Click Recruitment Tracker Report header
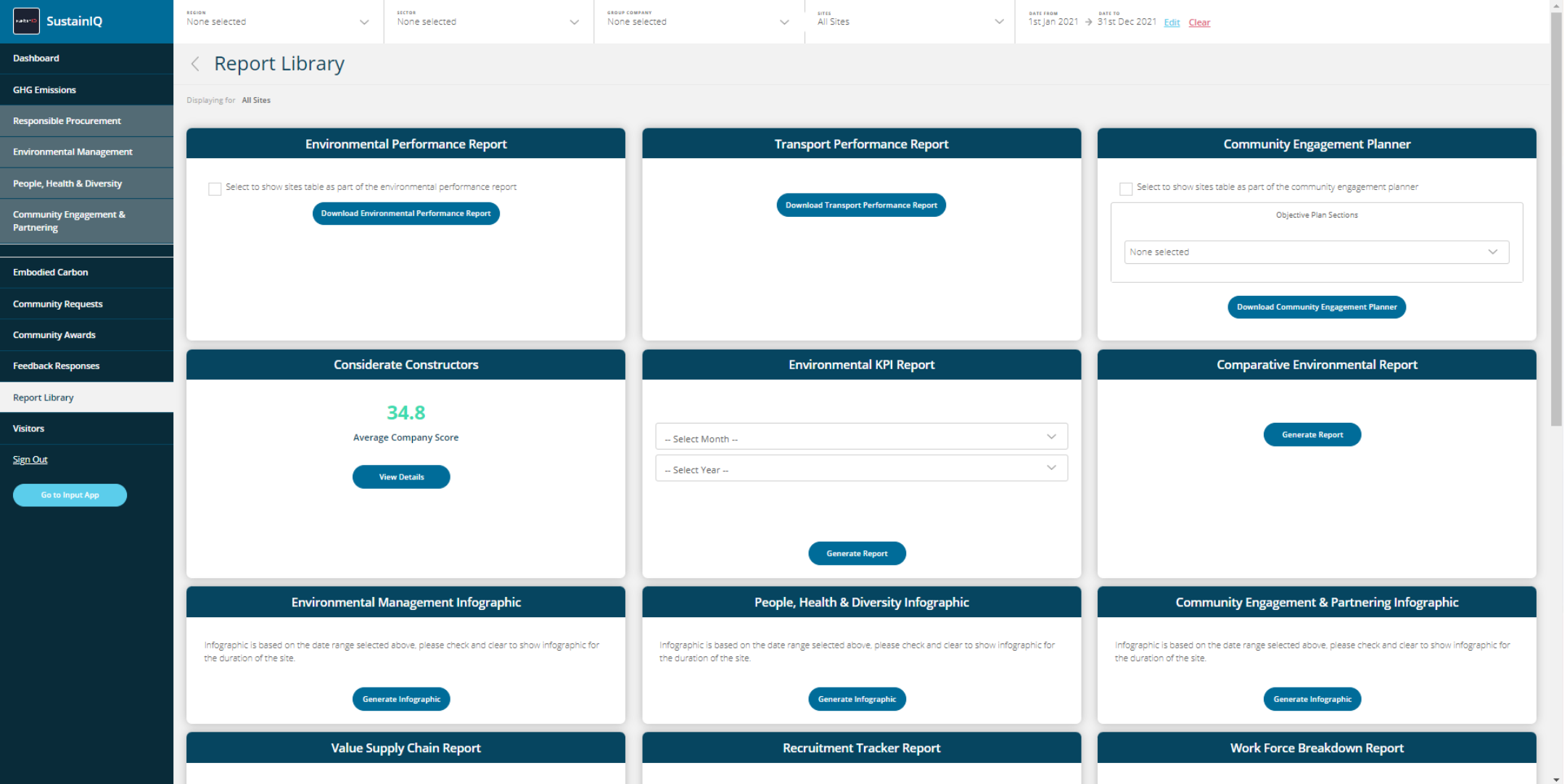The image size is (1567, 784). tap(861, 748)
